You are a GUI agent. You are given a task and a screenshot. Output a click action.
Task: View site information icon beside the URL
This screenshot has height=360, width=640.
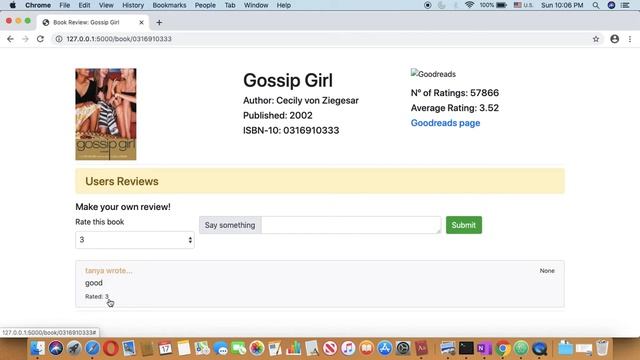point(59,39)
